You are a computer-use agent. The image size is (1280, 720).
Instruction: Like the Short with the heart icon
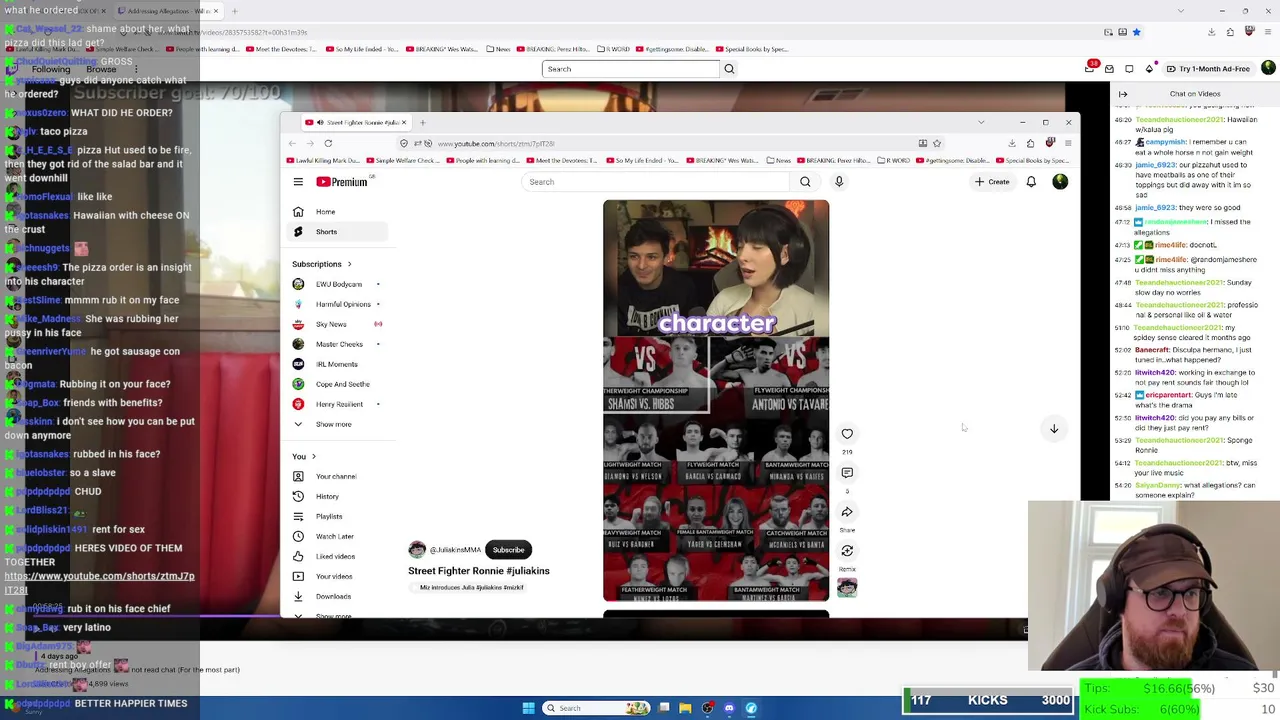[847, 434]
